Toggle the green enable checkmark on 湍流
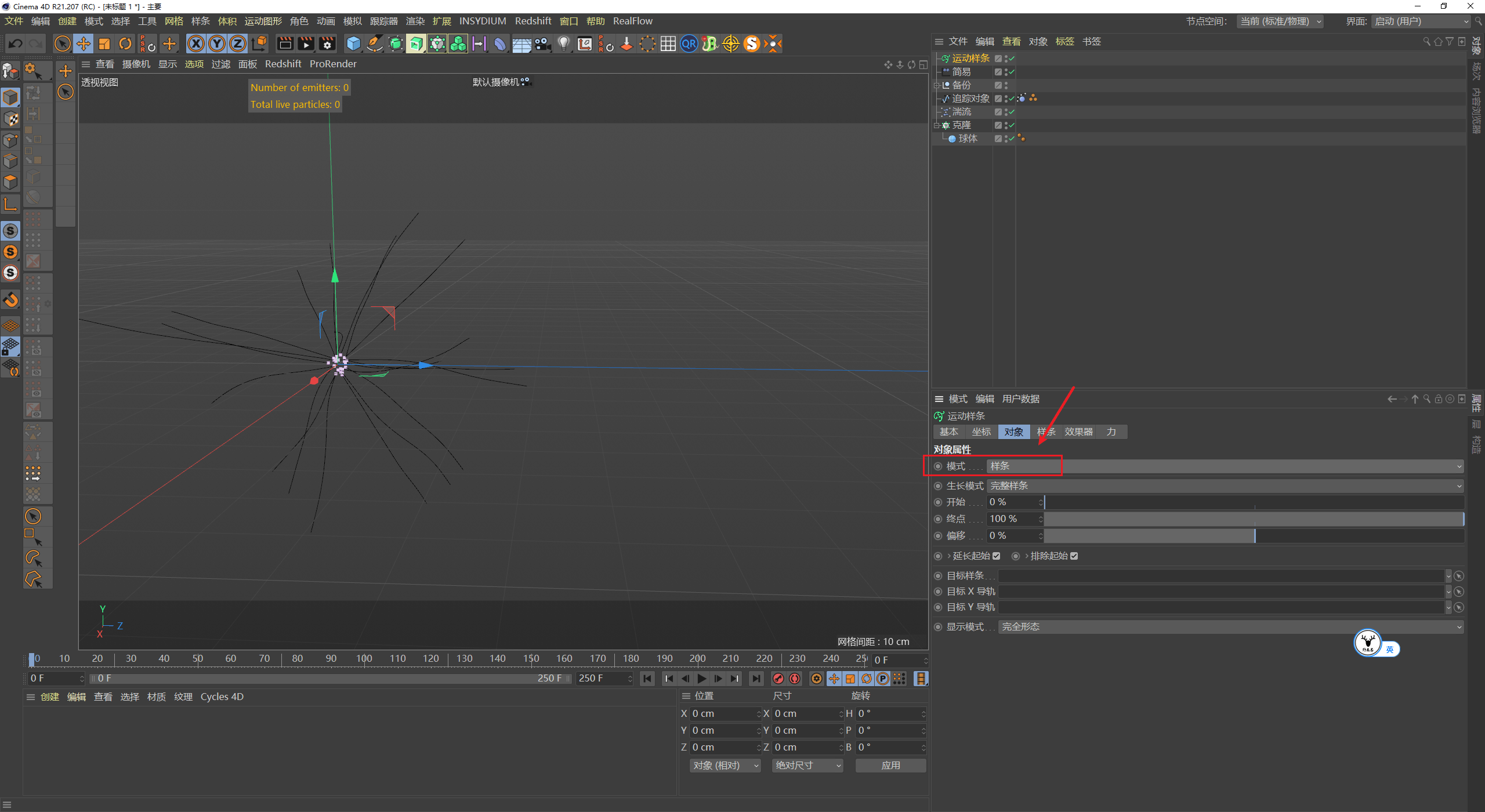This screenshot has width=1485, height=812. coord(1010,112)
